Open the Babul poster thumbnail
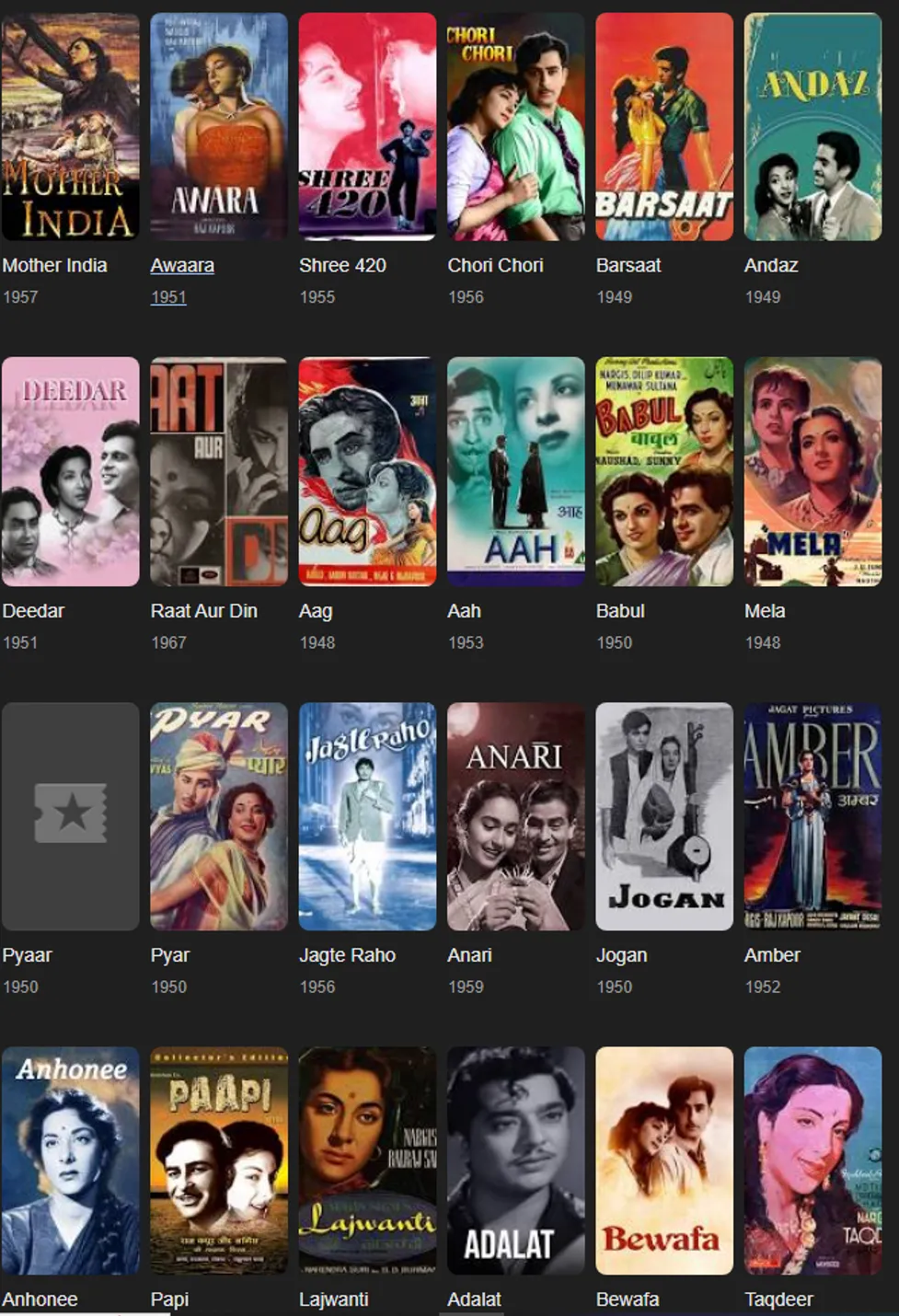Image resolution: width=899 pixels, height=1316 pixels. click(664, 471)
